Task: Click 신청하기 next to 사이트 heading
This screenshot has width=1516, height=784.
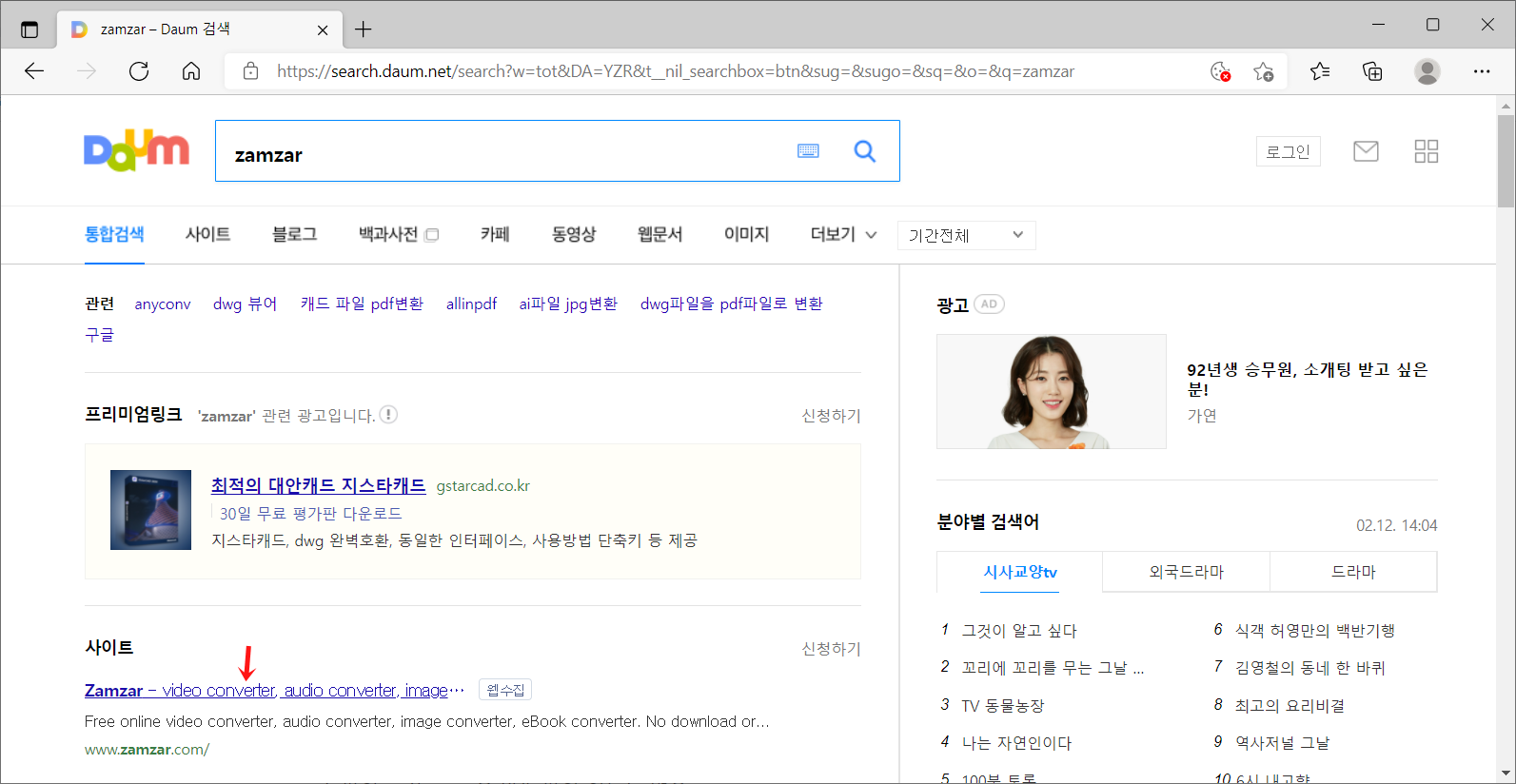Action: (831, 649)
